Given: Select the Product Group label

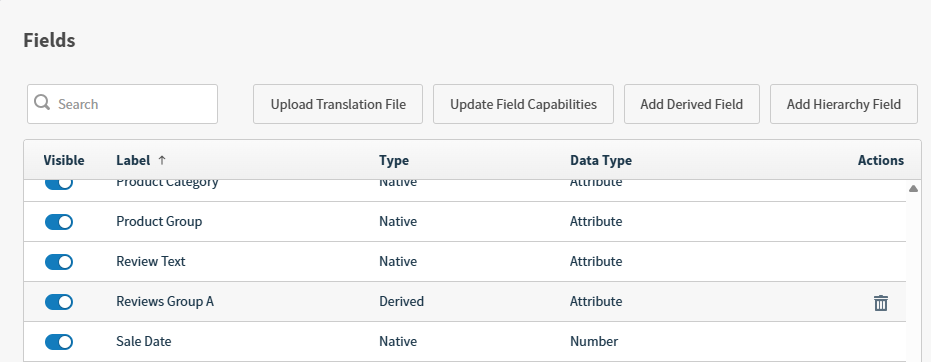Looking at the screenshot, I should 159,221.
